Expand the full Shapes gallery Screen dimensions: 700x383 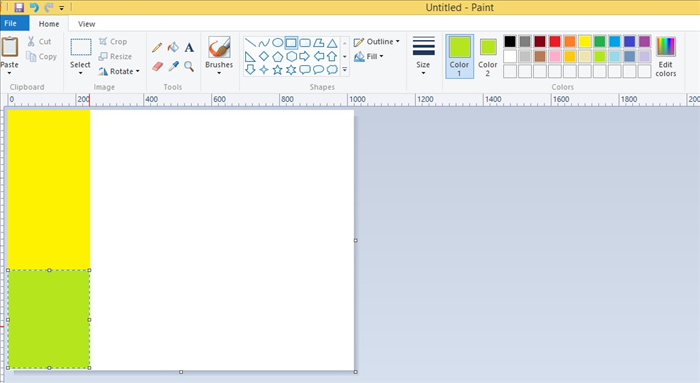click(345, 70)
